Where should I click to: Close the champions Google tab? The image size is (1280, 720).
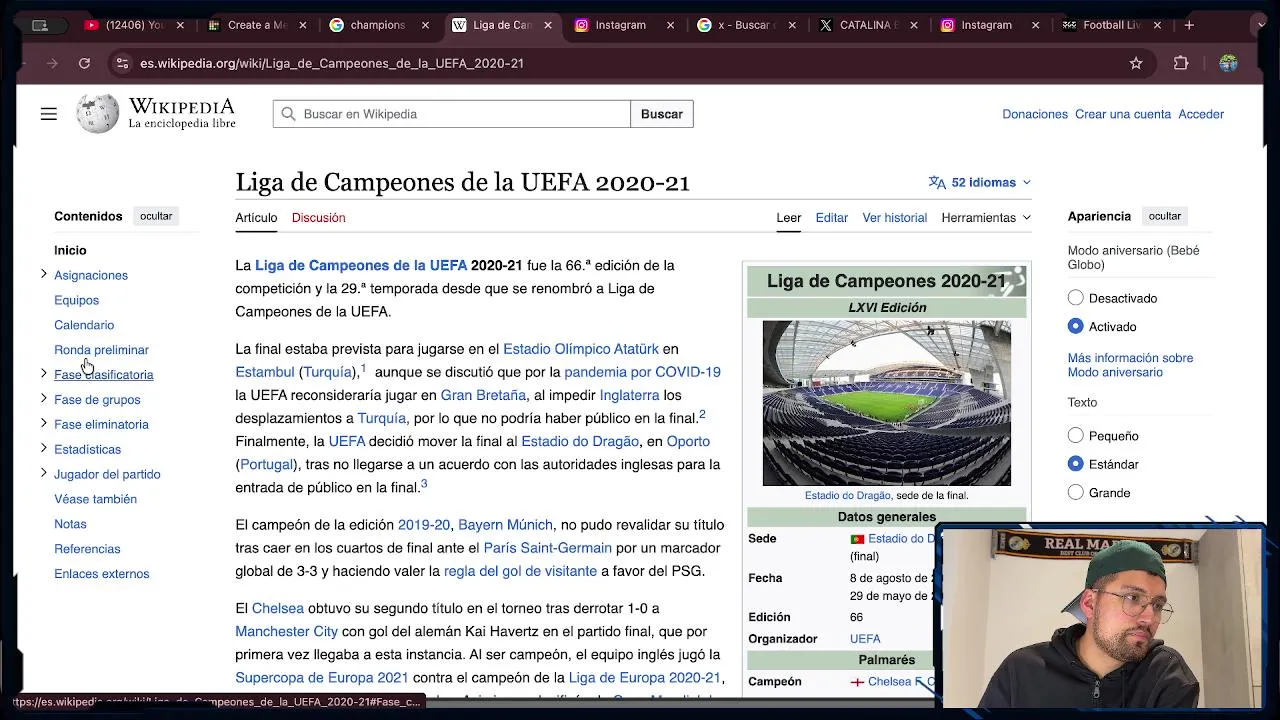click(x=425, y=25)
